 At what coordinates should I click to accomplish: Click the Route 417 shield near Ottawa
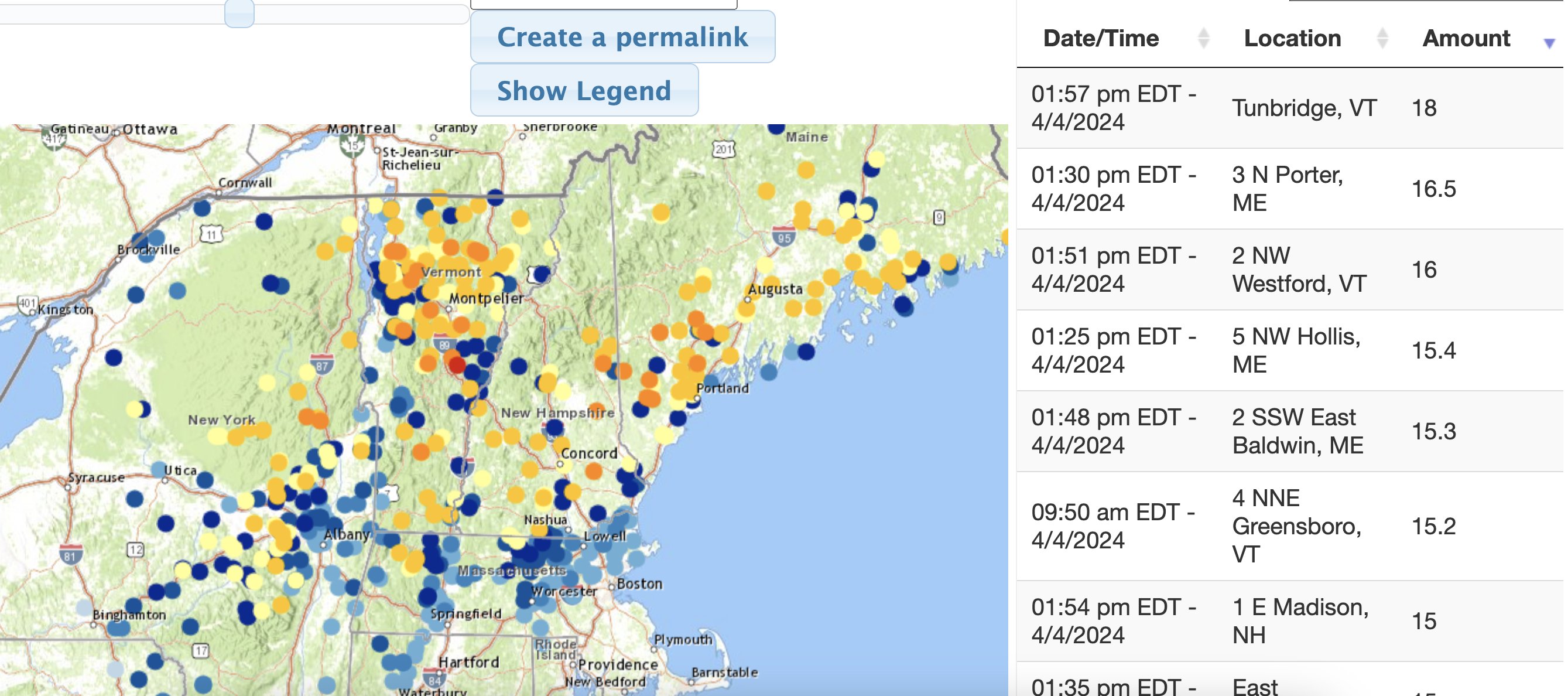coord(53,139)
